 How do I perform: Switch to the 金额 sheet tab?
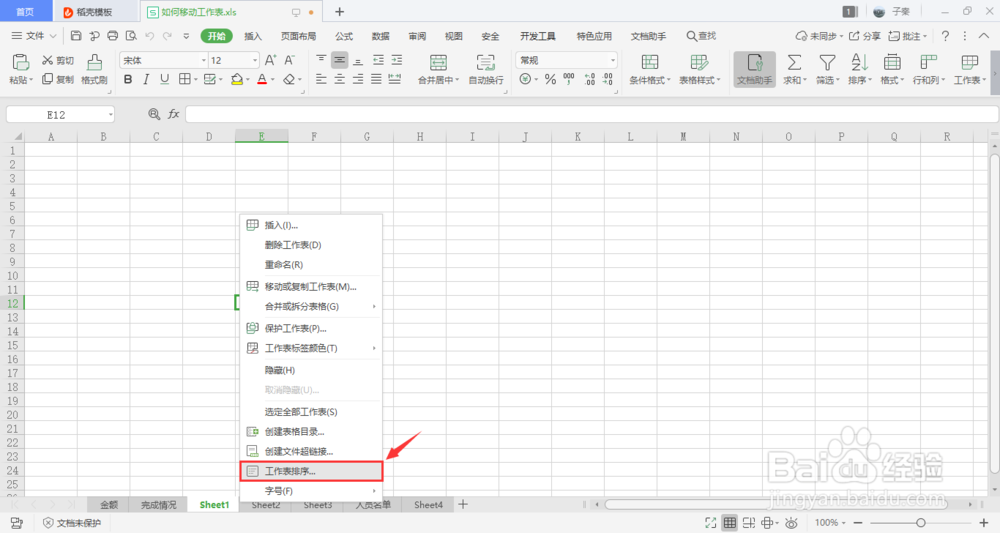(109, 505)
